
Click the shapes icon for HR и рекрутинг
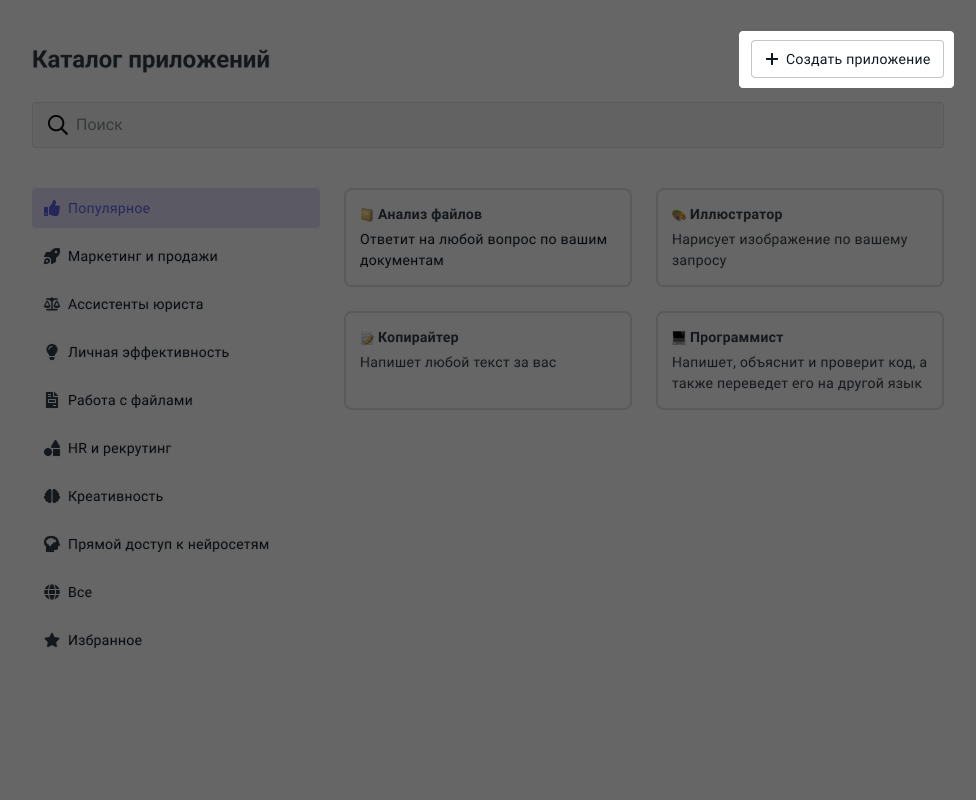click(52, 449)
